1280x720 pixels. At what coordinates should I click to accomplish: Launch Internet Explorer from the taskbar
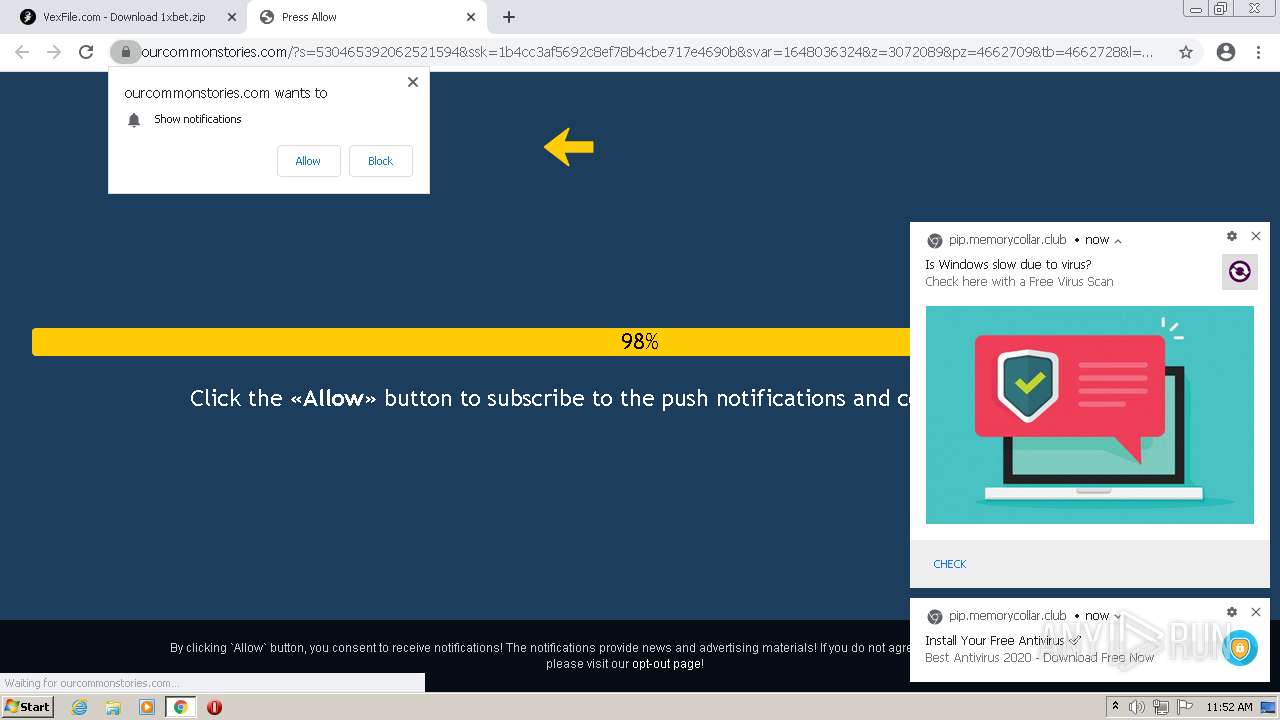click(79, 707)
